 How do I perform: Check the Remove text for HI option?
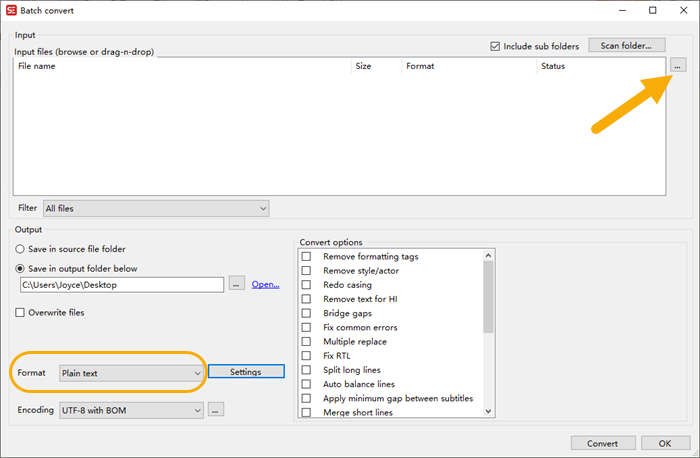pyautogui.click(x=307, y=299)
